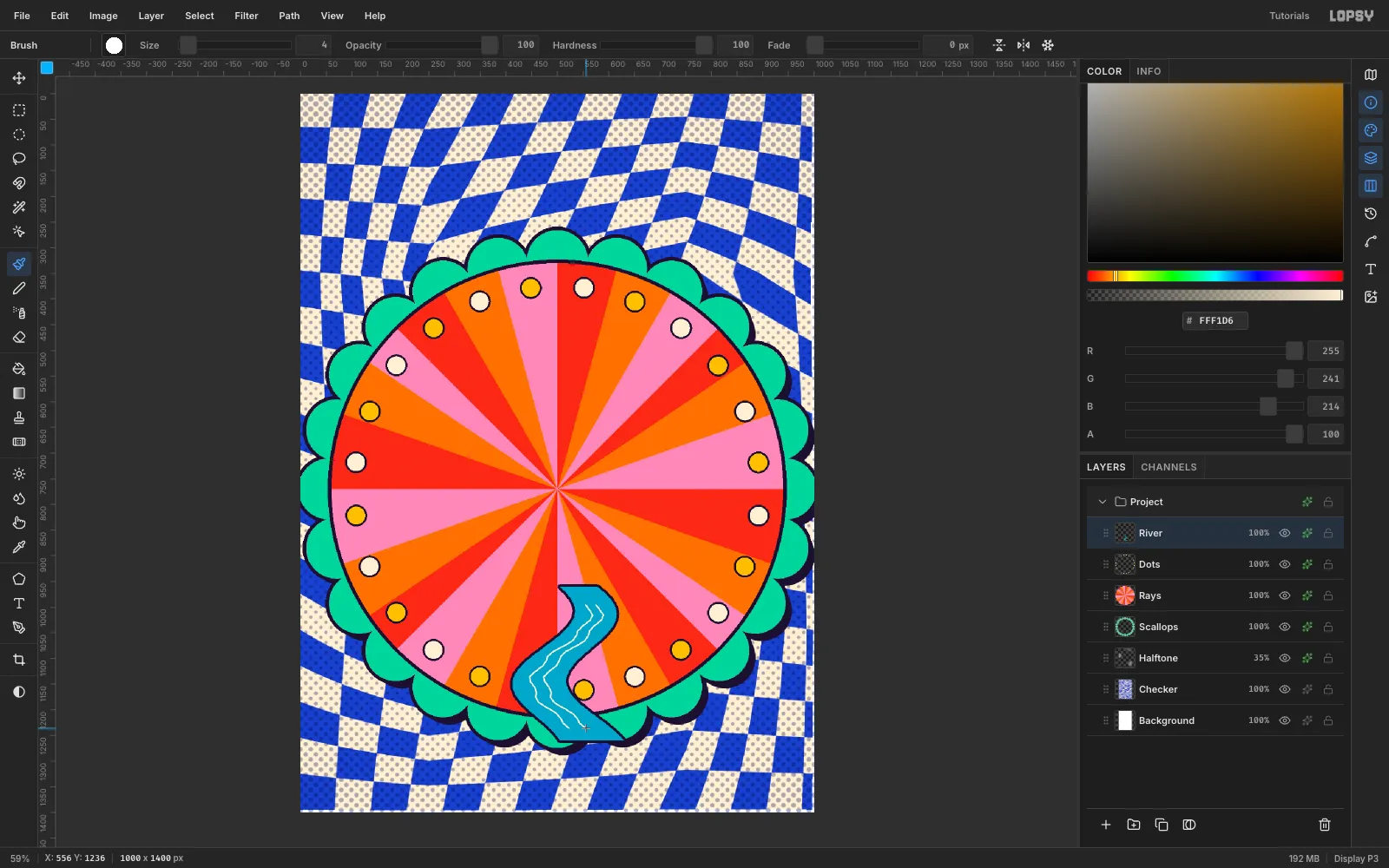Open the File menu
The height and width of the screenshot is (868, 1389).
22,16
